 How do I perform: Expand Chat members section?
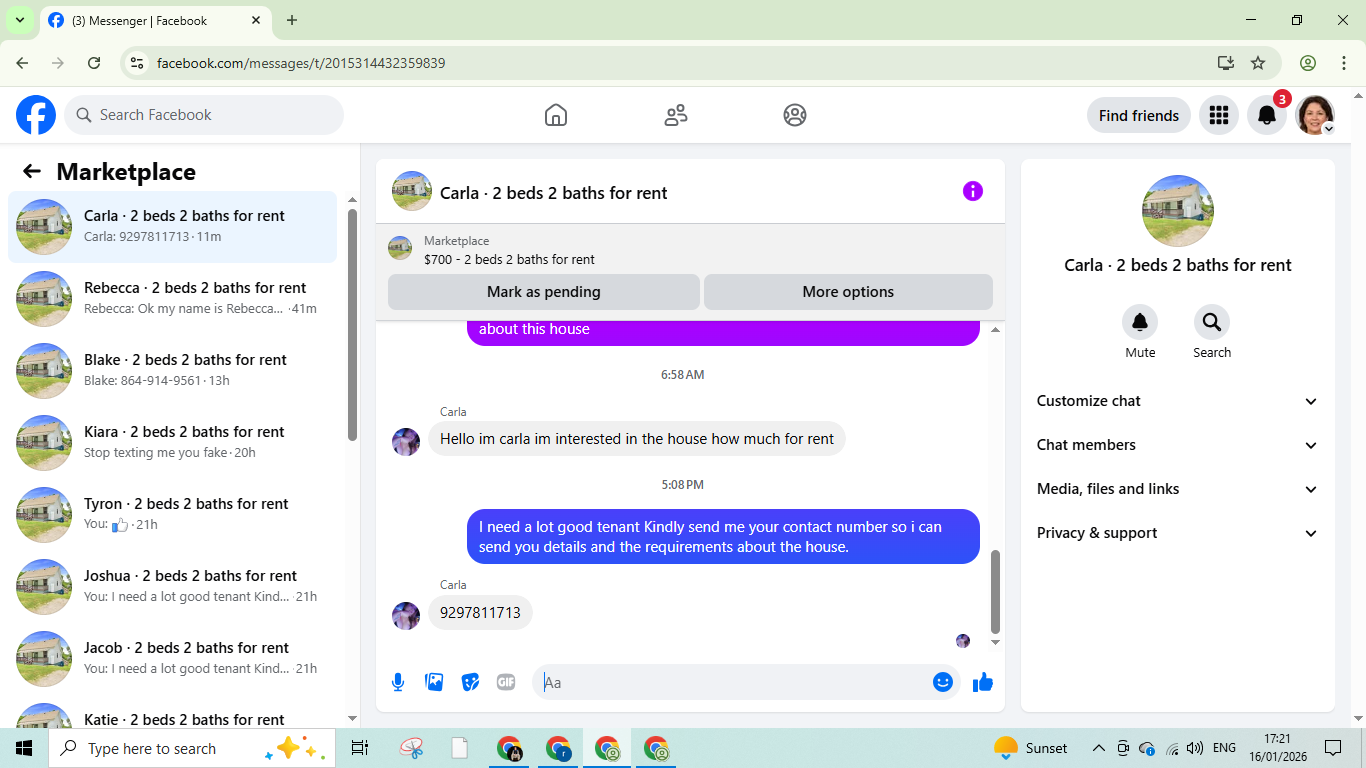[1178, 445]
